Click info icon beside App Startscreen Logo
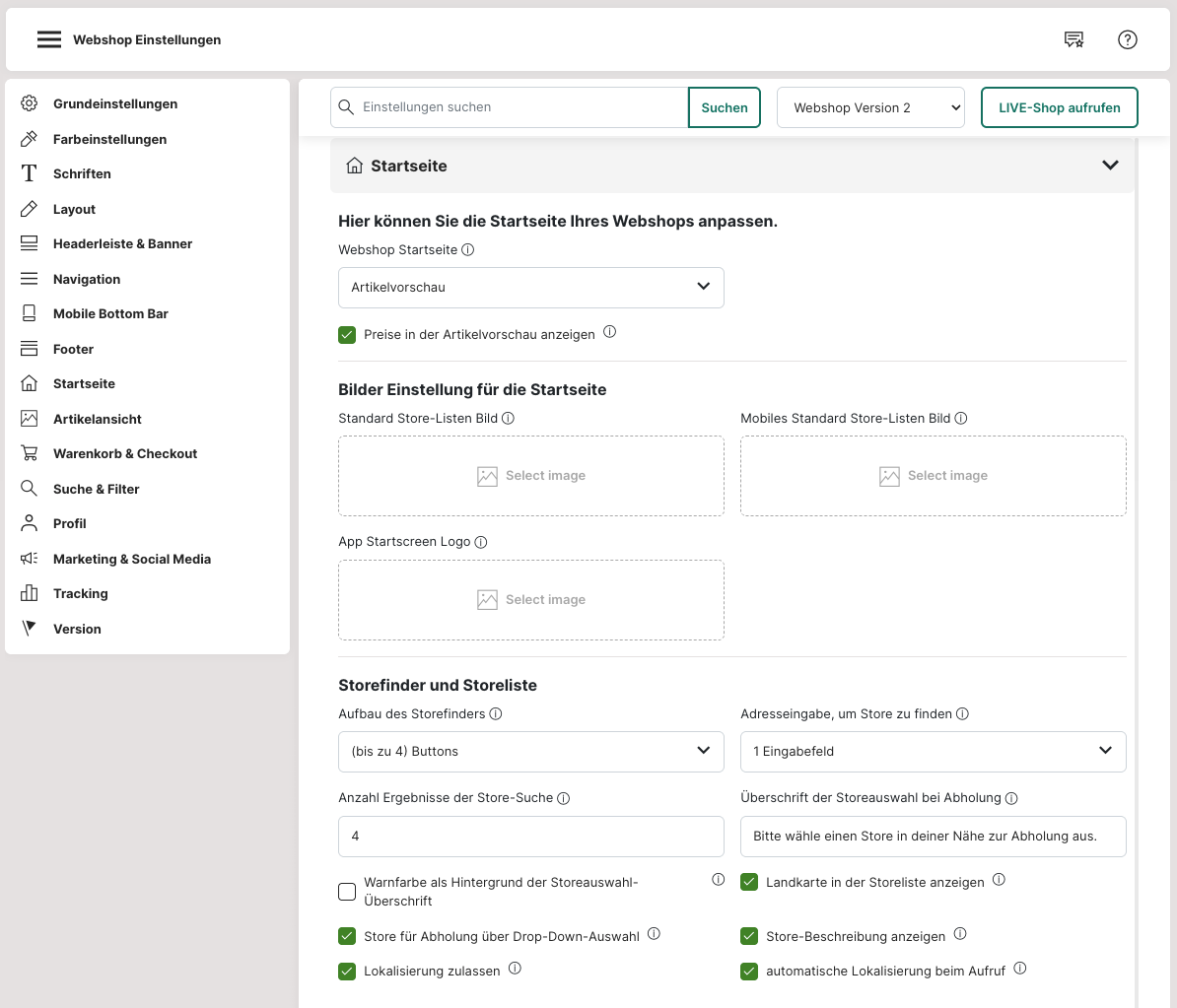1177x1008 pixels. 481,542
